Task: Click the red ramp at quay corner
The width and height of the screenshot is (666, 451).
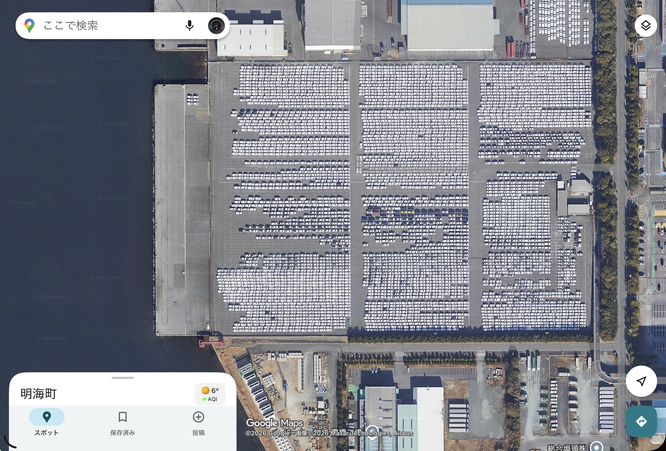Action: pos(210,339)
